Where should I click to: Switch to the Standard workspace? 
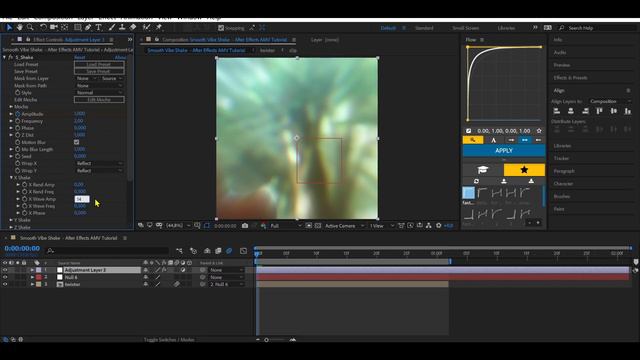pos(424,28)
